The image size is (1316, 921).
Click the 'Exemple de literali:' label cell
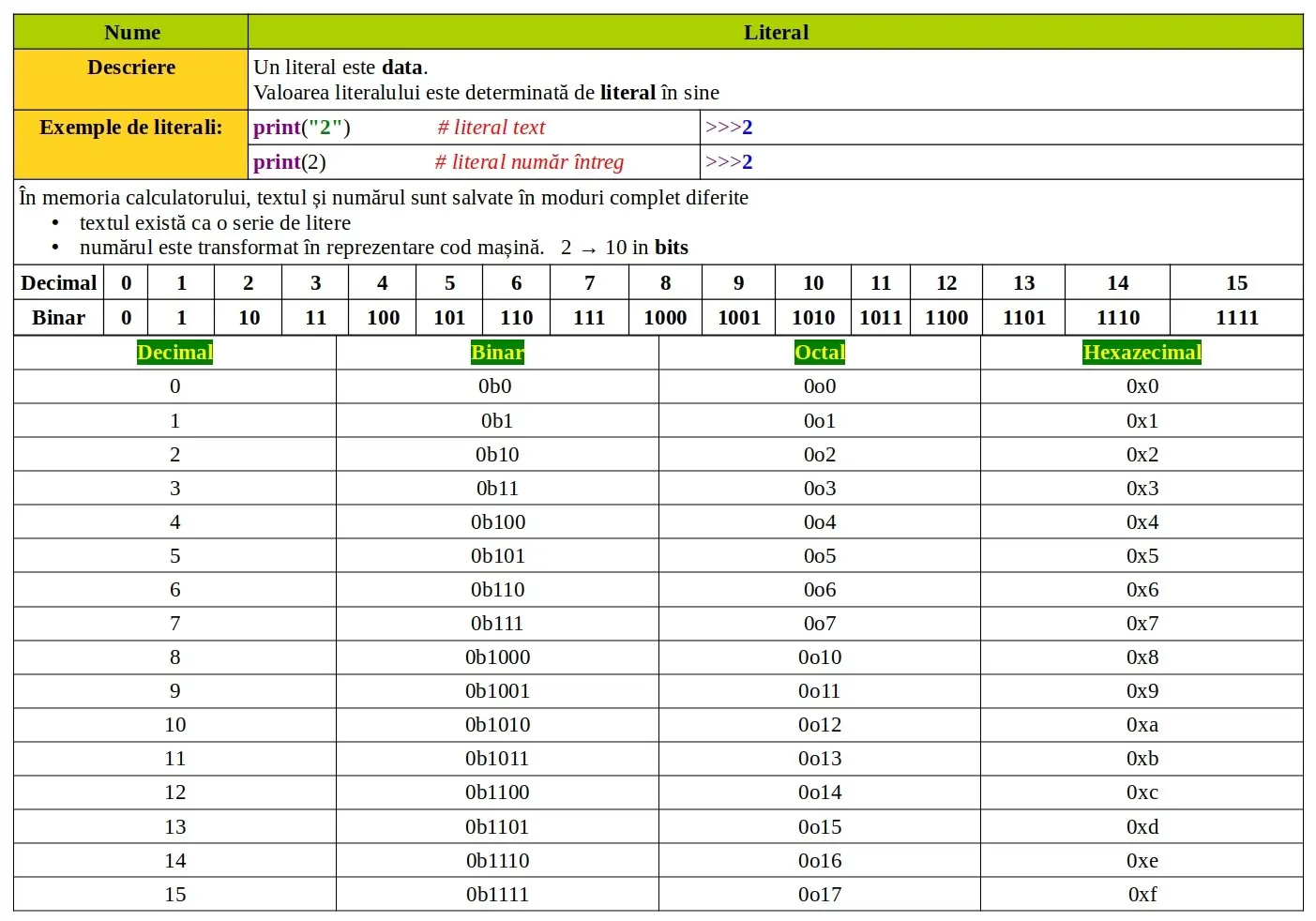pos(131,128)
